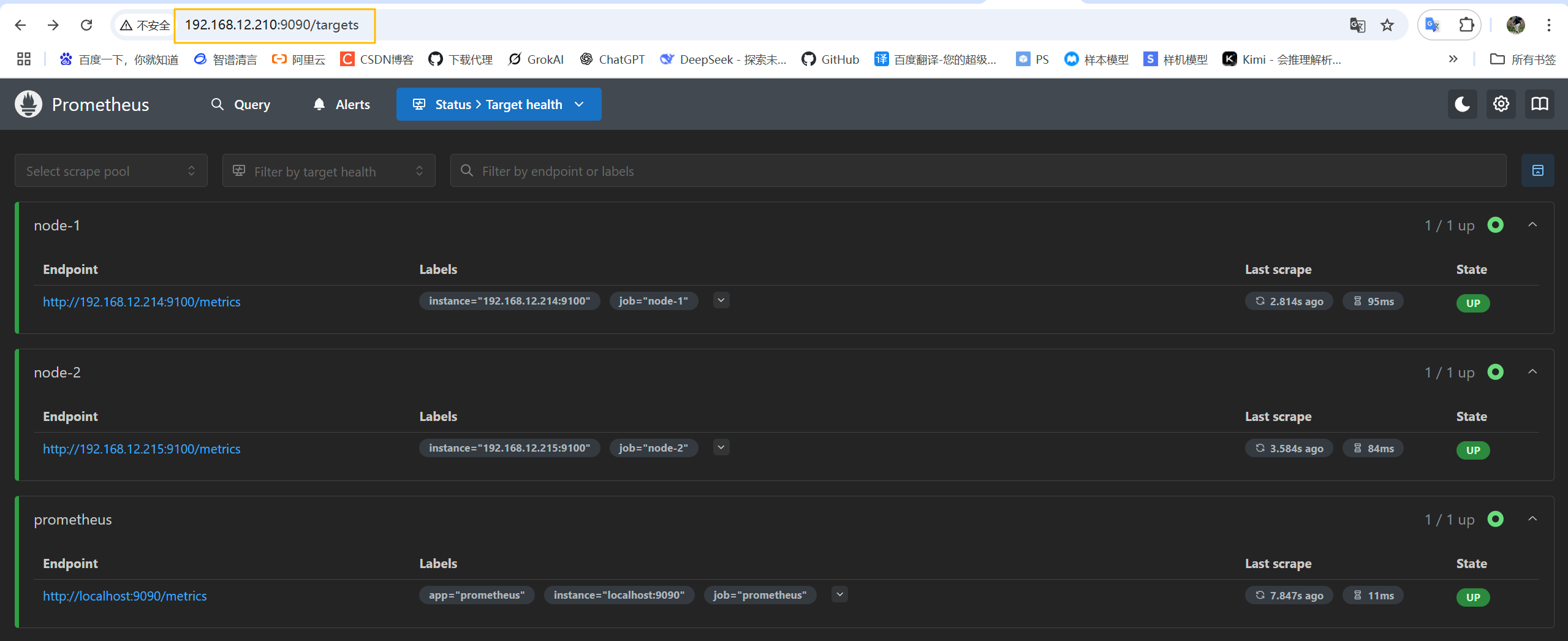Open 下载代理 bookmark
Screen dimensions: 1568x641
[461, 59]
